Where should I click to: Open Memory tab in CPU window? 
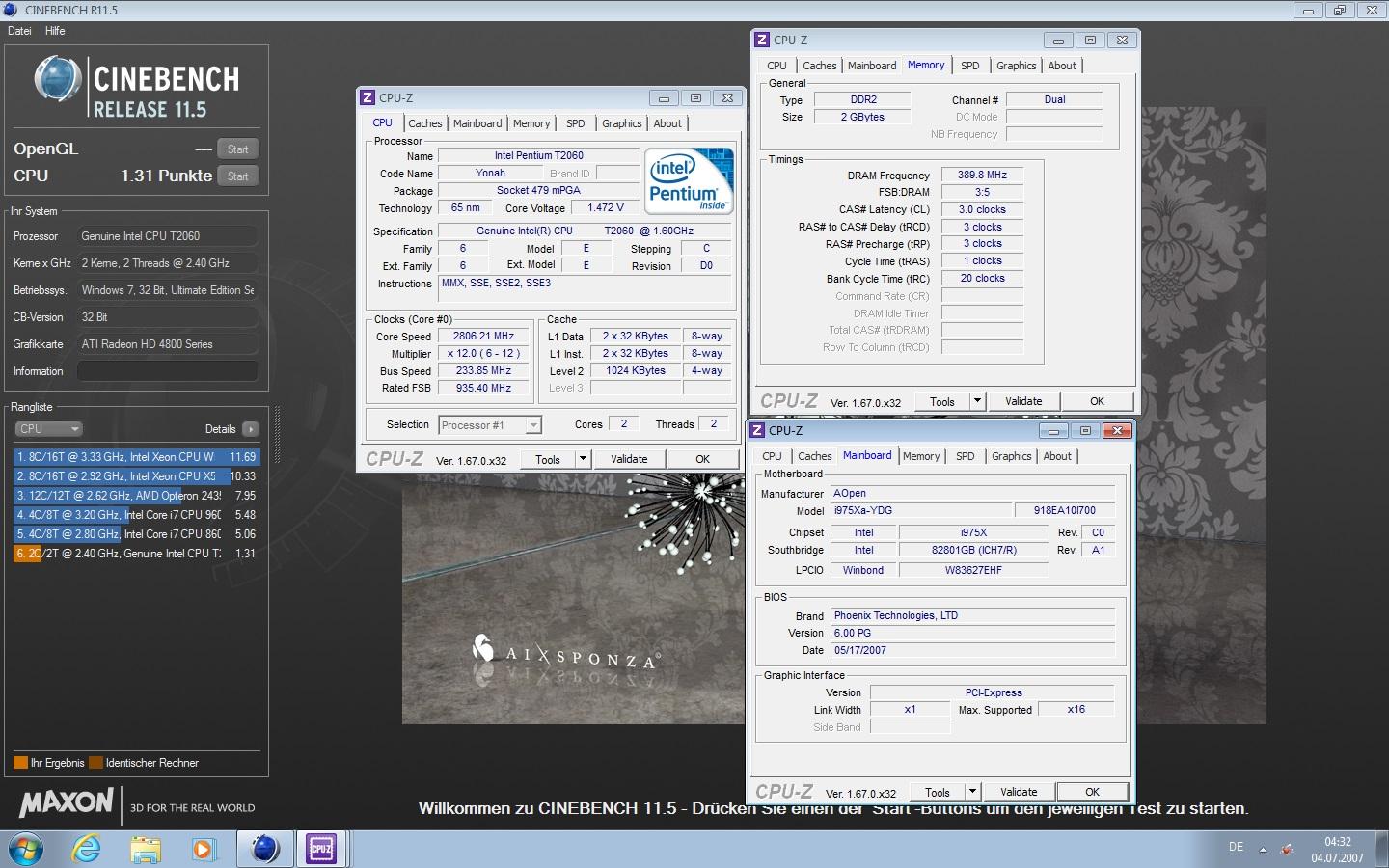point(531,123)
